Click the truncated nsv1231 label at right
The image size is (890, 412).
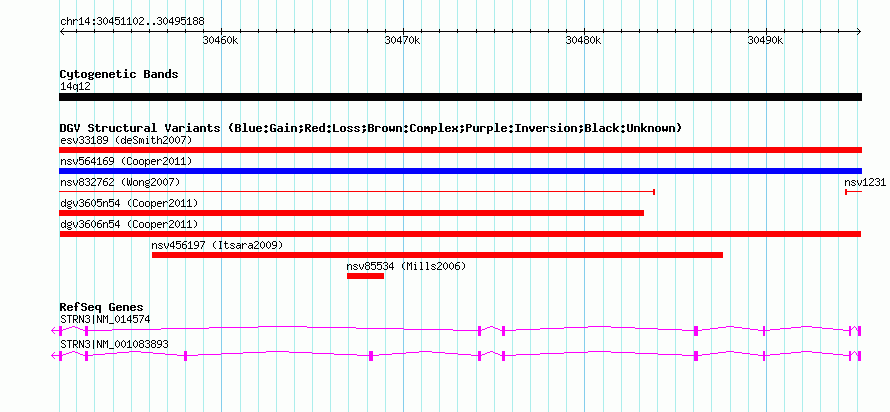(x=865, y=182)
